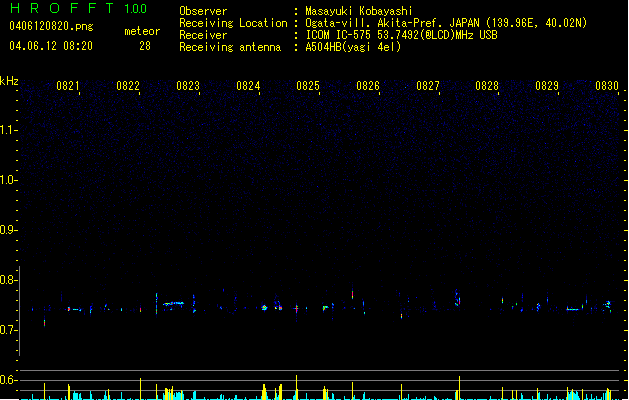Click the 'meteor' label
629x400 pixels.
(142, 31)
